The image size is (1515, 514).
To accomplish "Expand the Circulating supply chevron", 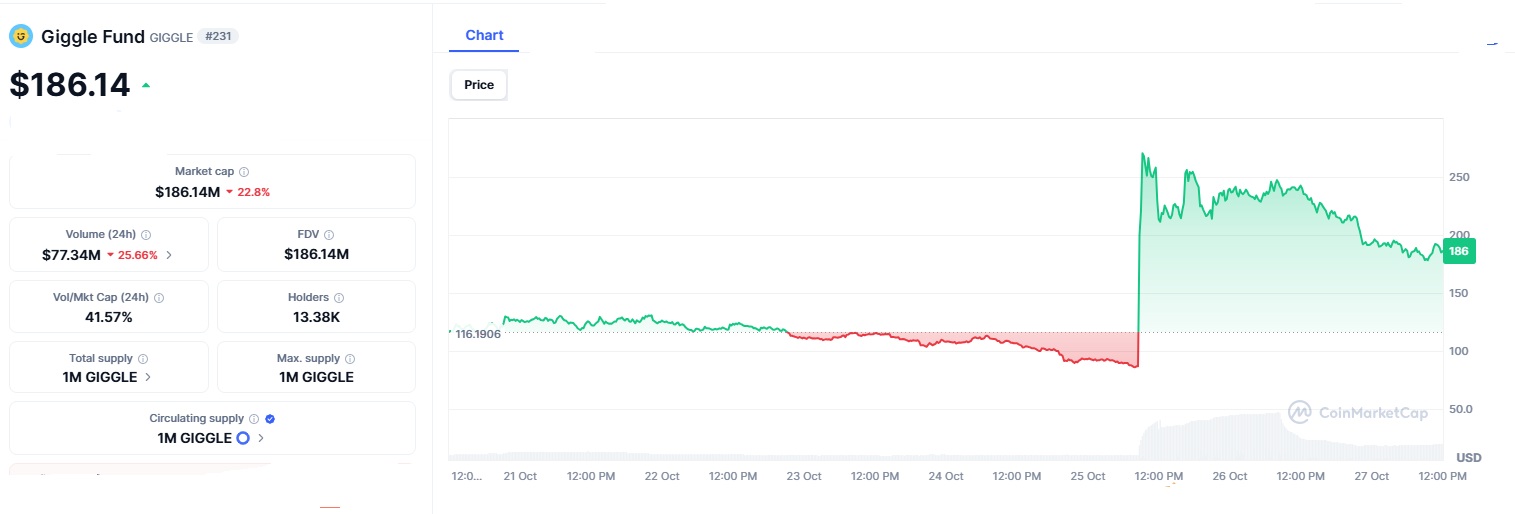I will click(261, 438).
